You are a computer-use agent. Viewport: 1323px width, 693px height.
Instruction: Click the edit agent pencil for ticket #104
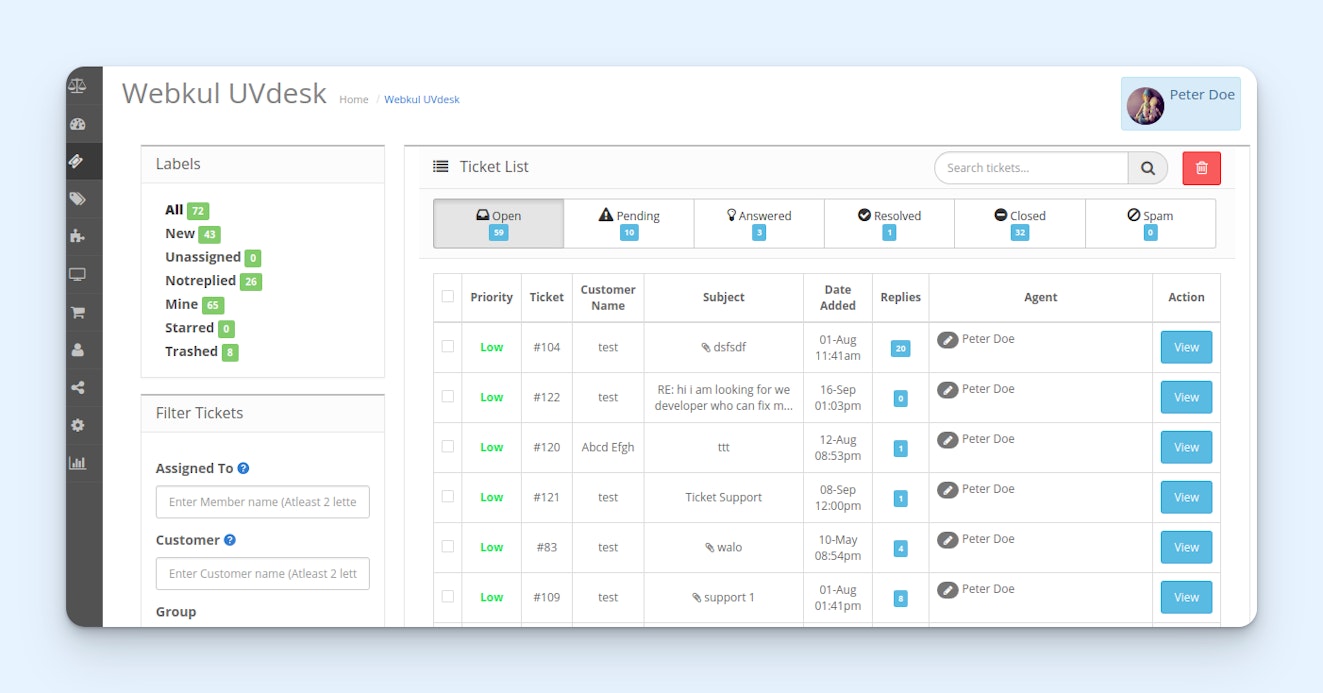coord(947,340)
